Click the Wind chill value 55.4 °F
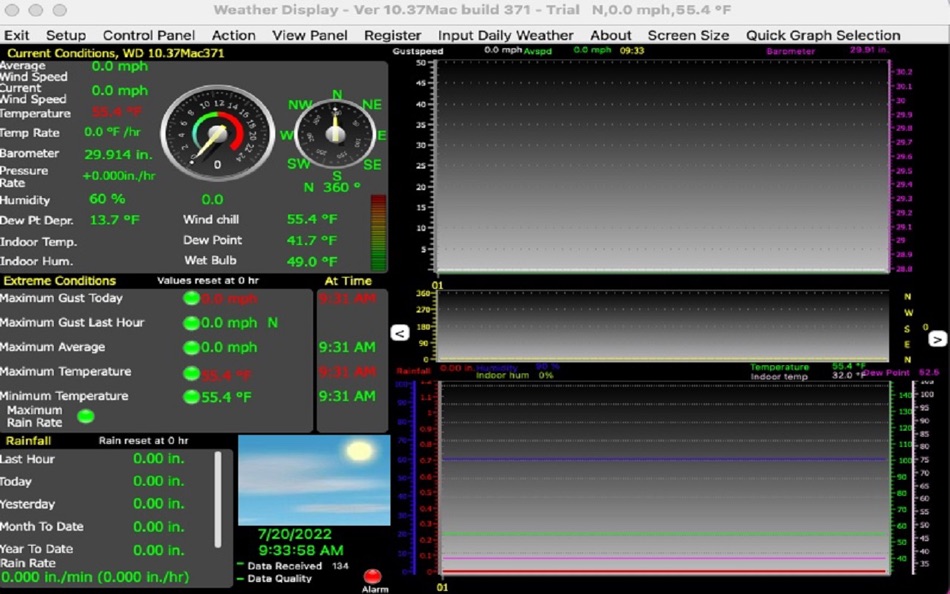Viewport: 950px width, 594px height. [x=311, y=219]
